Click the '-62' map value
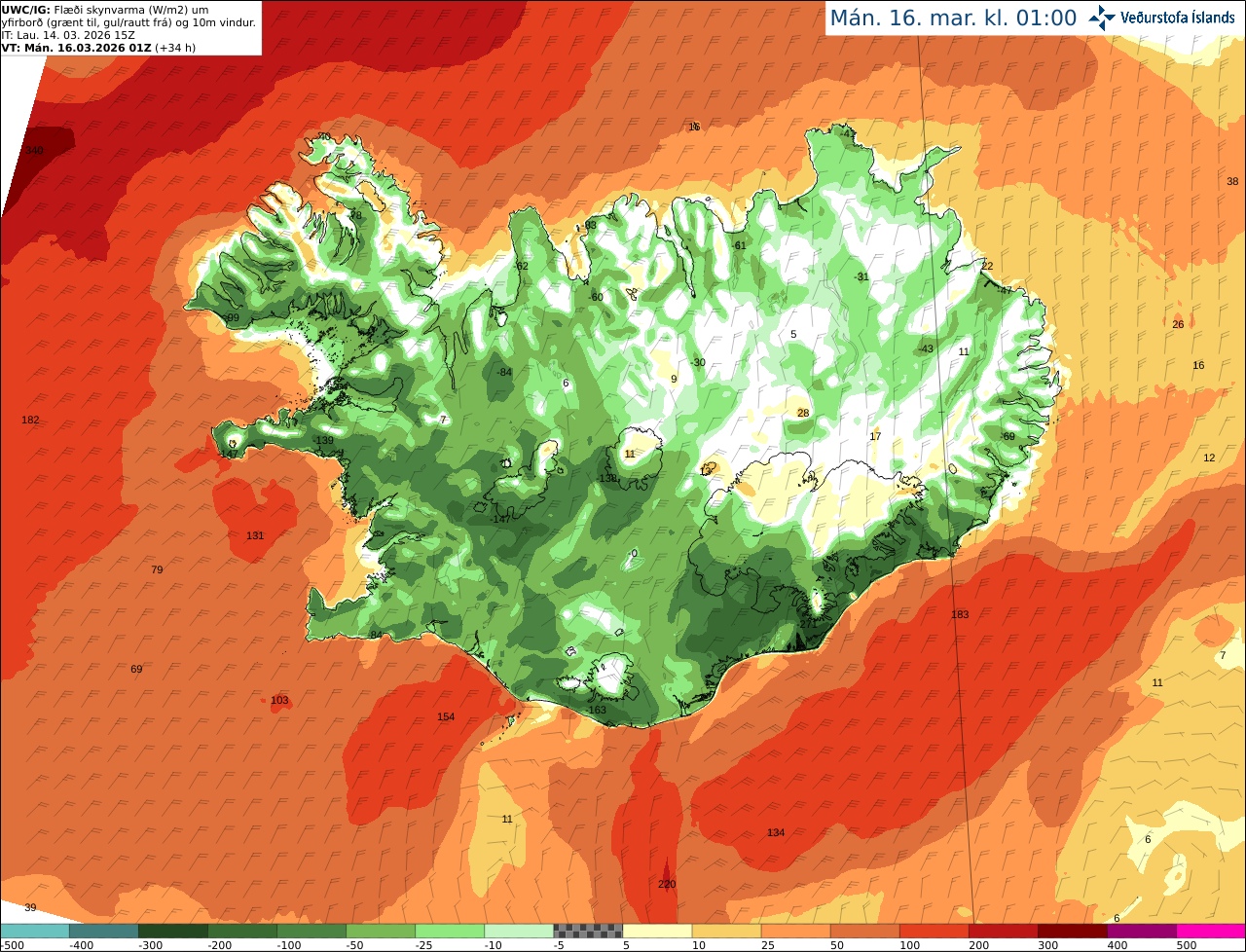 coord(521,267)
